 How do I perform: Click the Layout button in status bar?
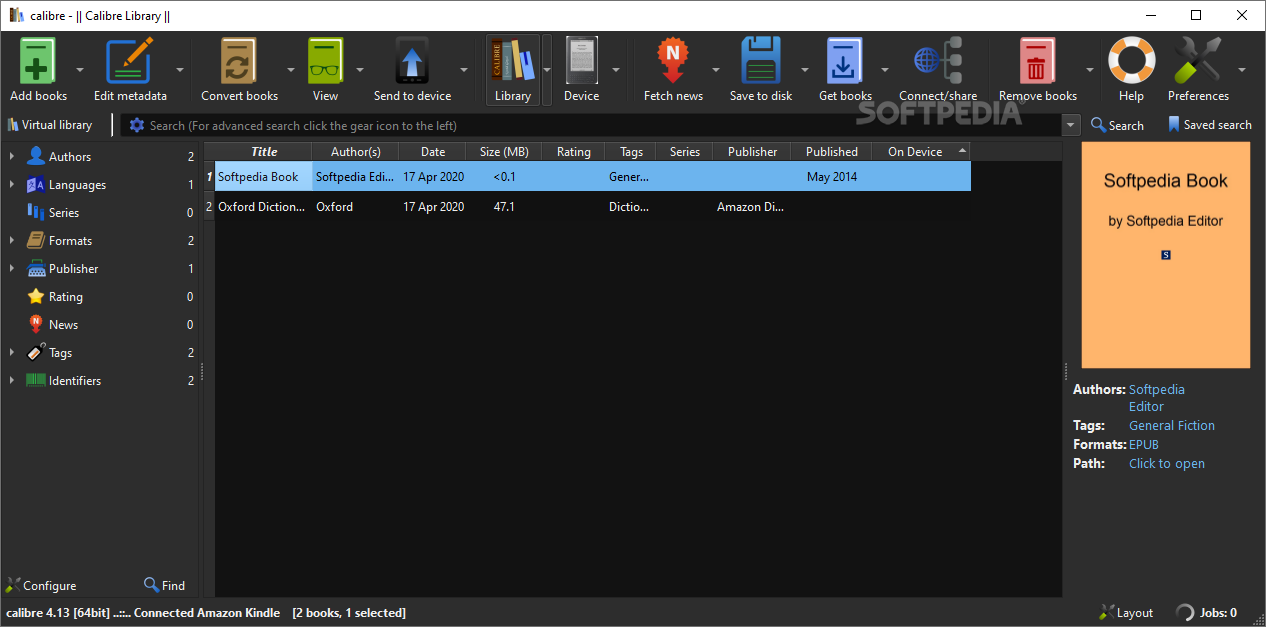pyautogui.click(x=1126, y=613)
